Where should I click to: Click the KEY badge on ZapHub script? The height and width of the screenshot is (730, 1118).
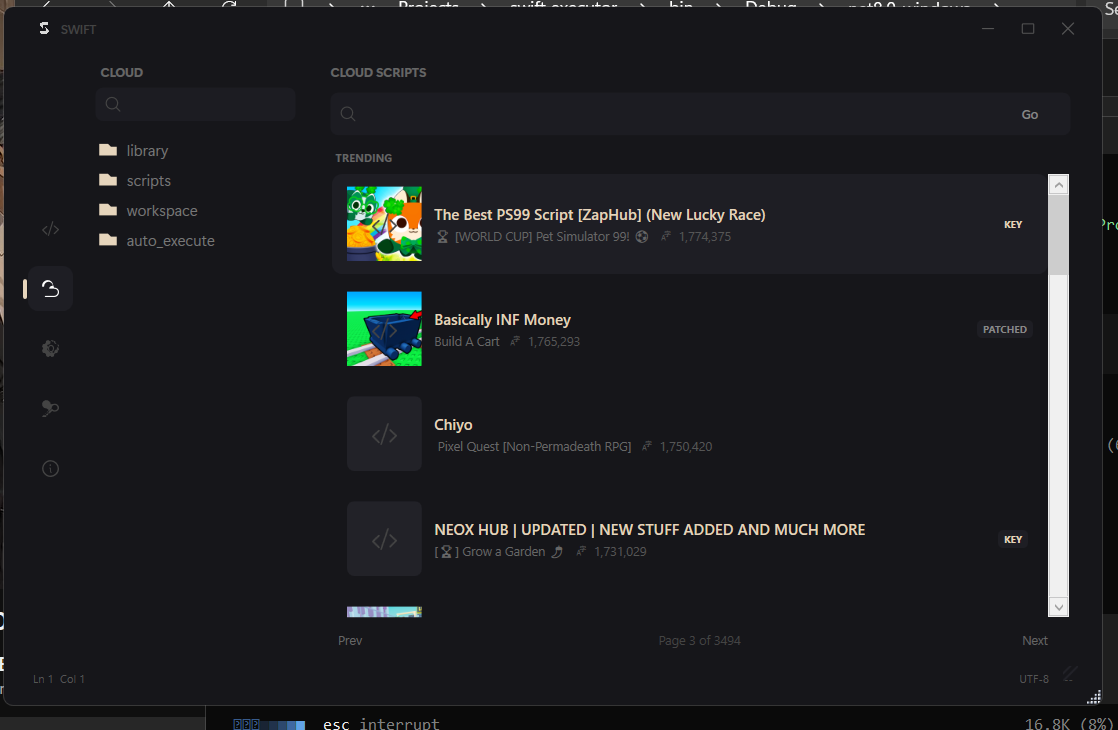tap(1013, 225)
